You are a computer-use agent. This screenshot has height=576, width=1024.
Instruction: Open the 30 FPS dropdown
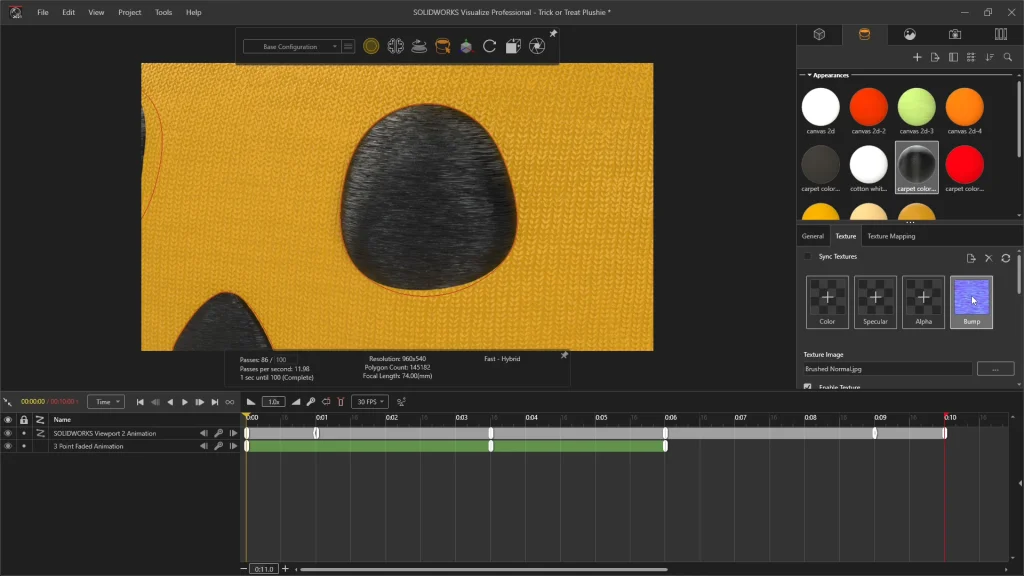click(x=369, y=402)
